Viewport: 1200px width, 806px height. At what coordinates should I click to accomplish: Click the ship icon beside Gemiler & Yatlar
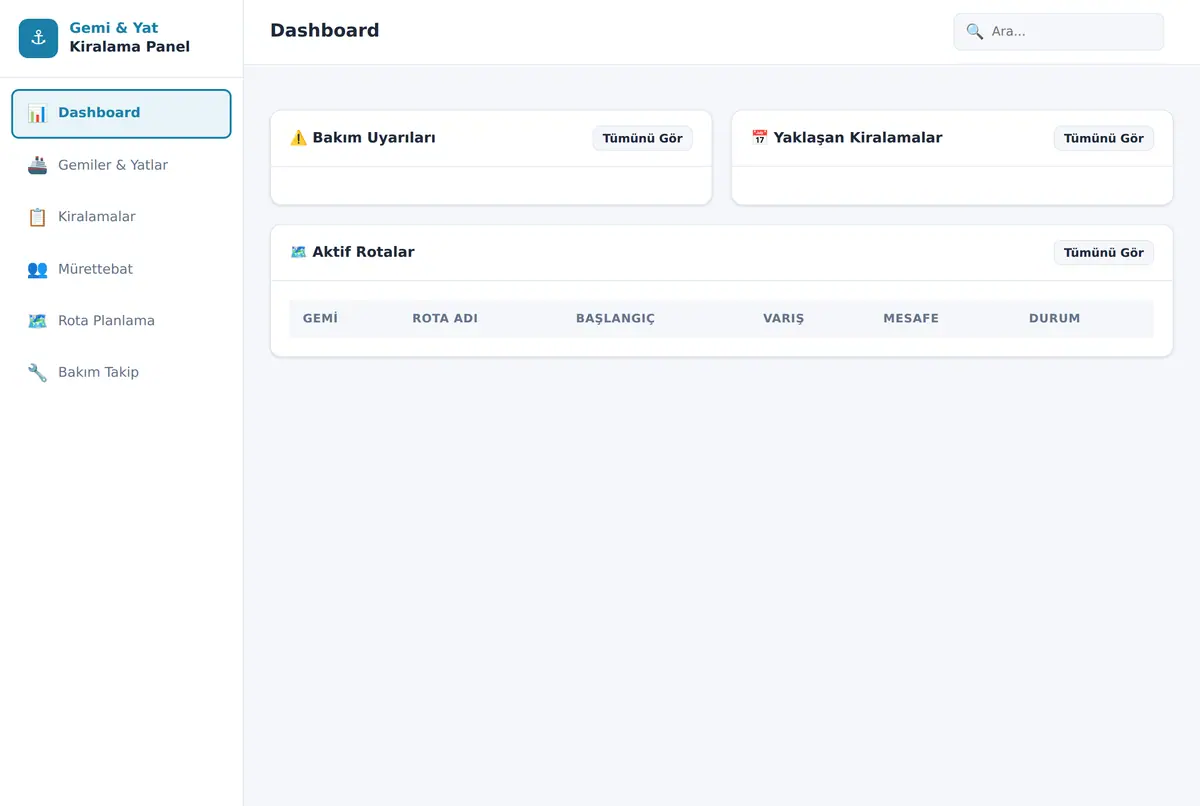(x=37, y=165)
